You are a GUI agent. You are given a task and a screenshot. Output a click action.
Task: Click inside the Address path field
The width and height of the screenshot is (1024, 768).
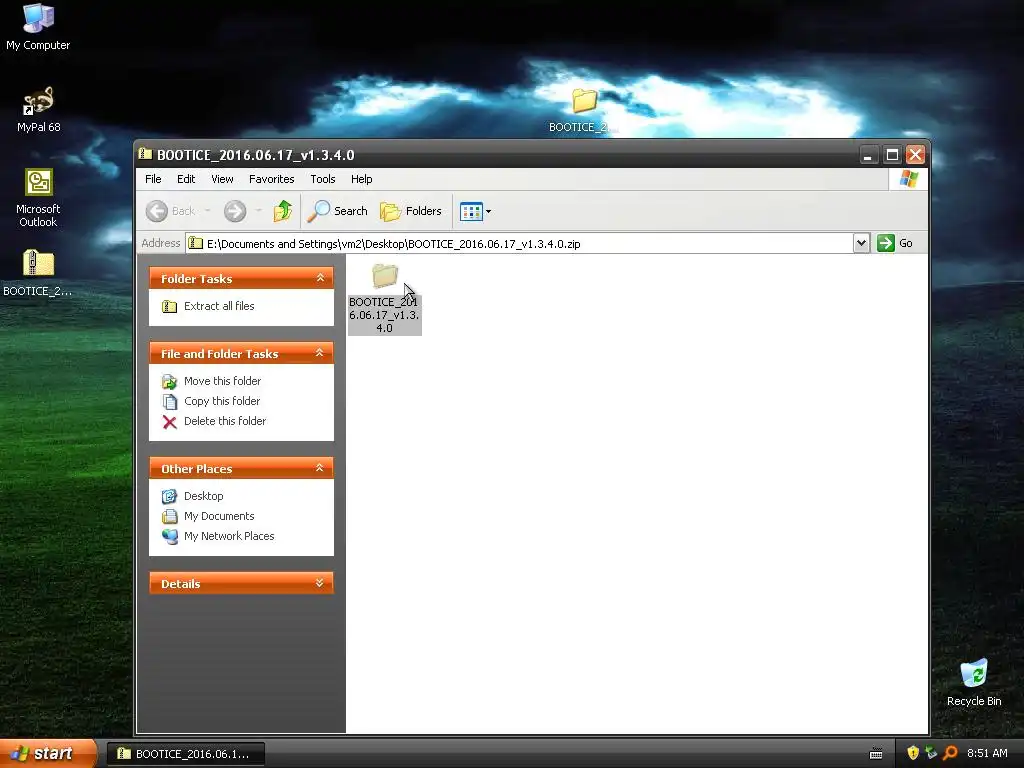(519, 244)
